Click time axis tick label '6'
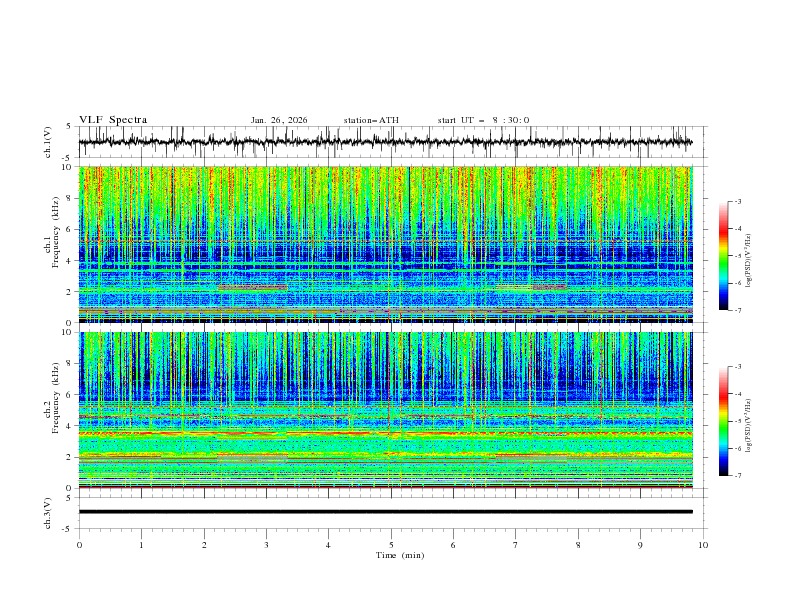792x612 pixels. [453, 545]
